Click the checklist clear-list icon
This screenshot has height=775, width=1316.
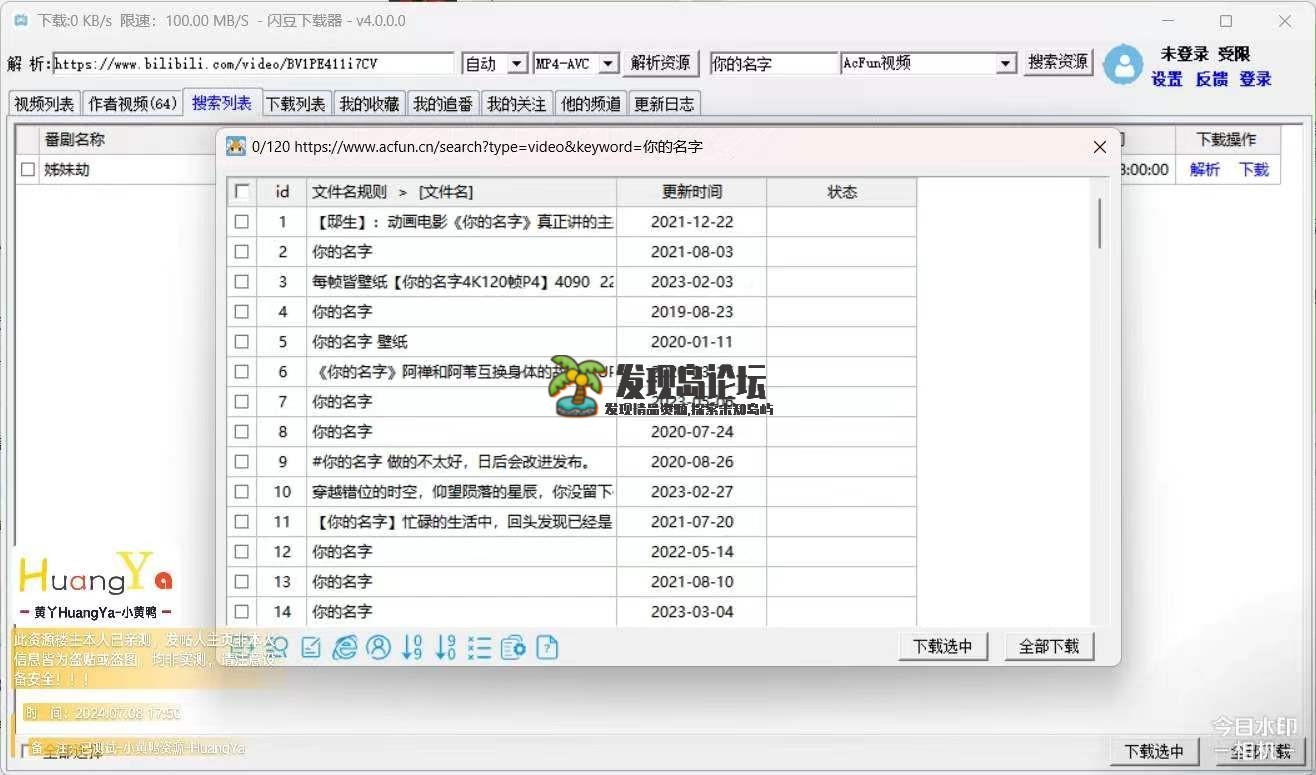click(x=479, y=647)
